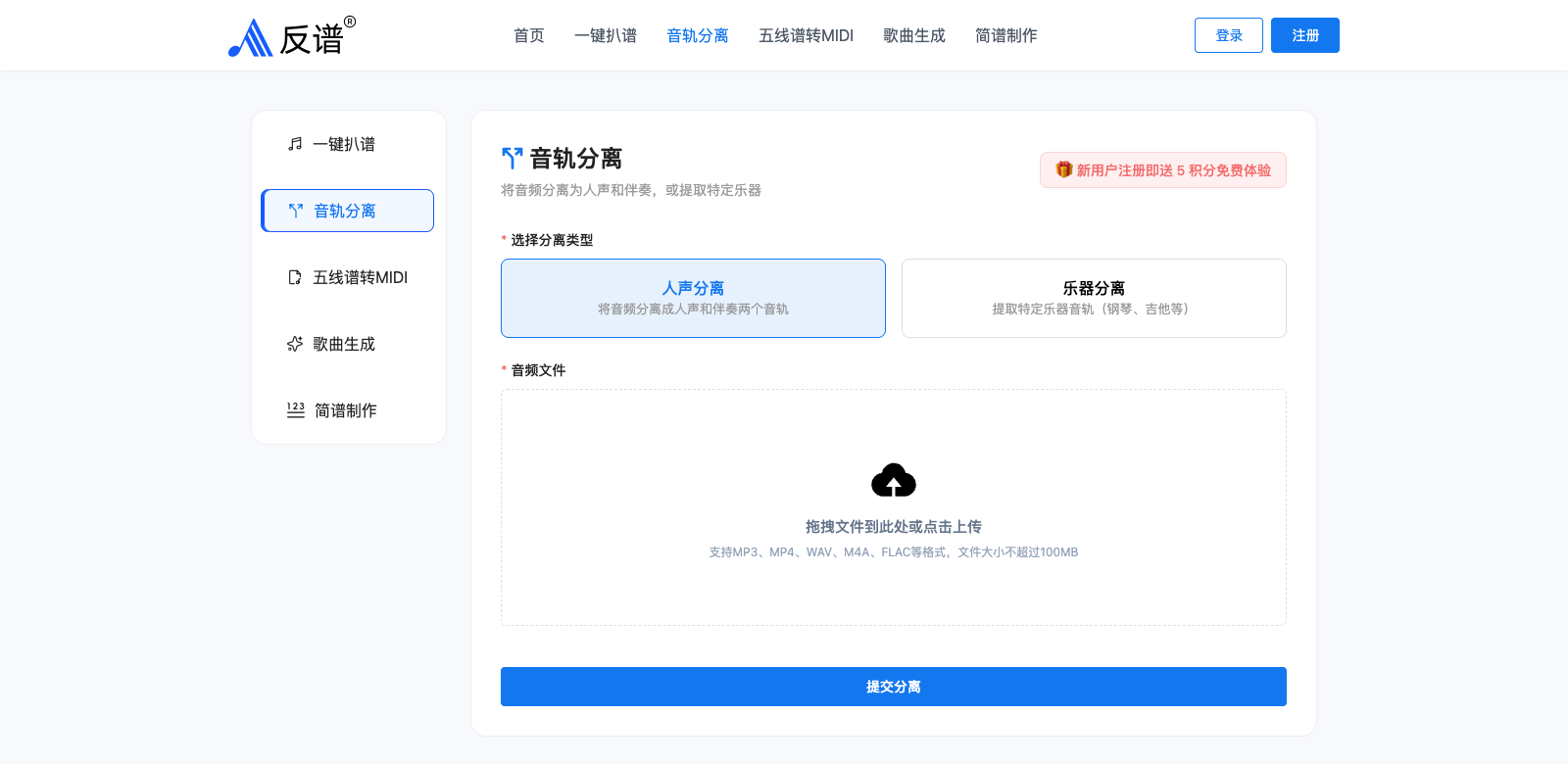This screenshot has width=1568, height=764.
Task: Go to 歌曲生成 in the sidebar
Action: [x=348, y=344]
